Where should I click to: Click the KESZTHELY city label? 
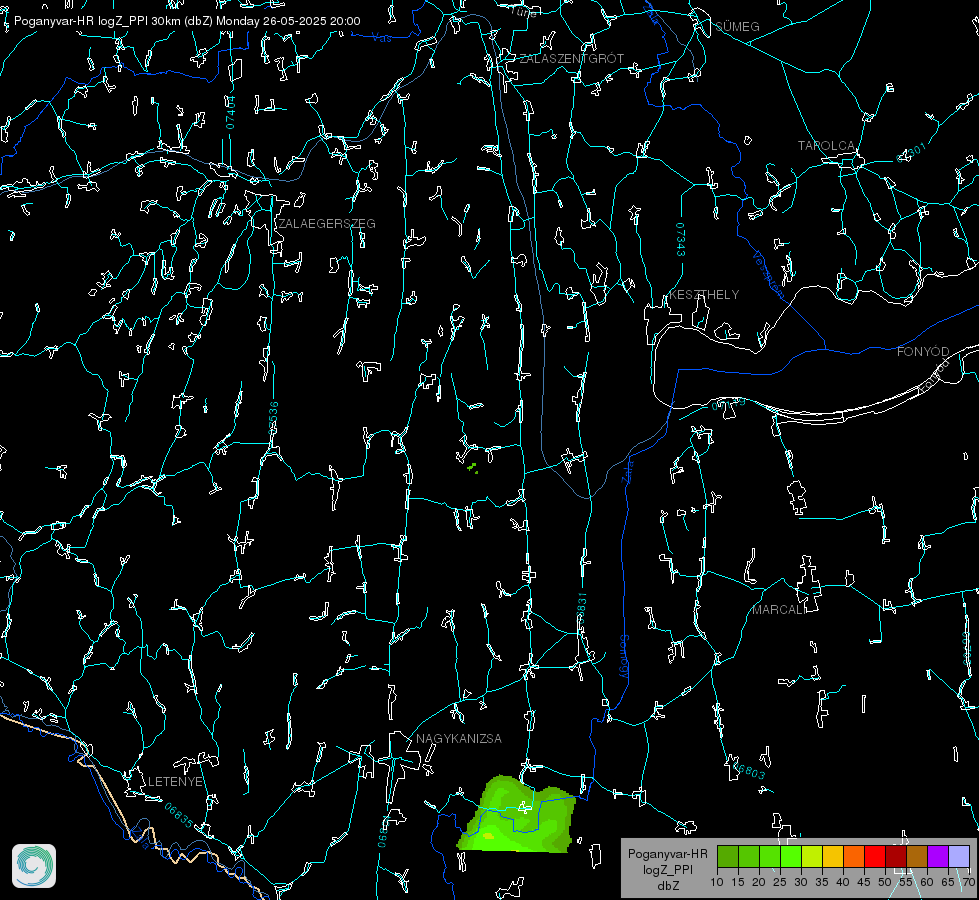(704, 294)
